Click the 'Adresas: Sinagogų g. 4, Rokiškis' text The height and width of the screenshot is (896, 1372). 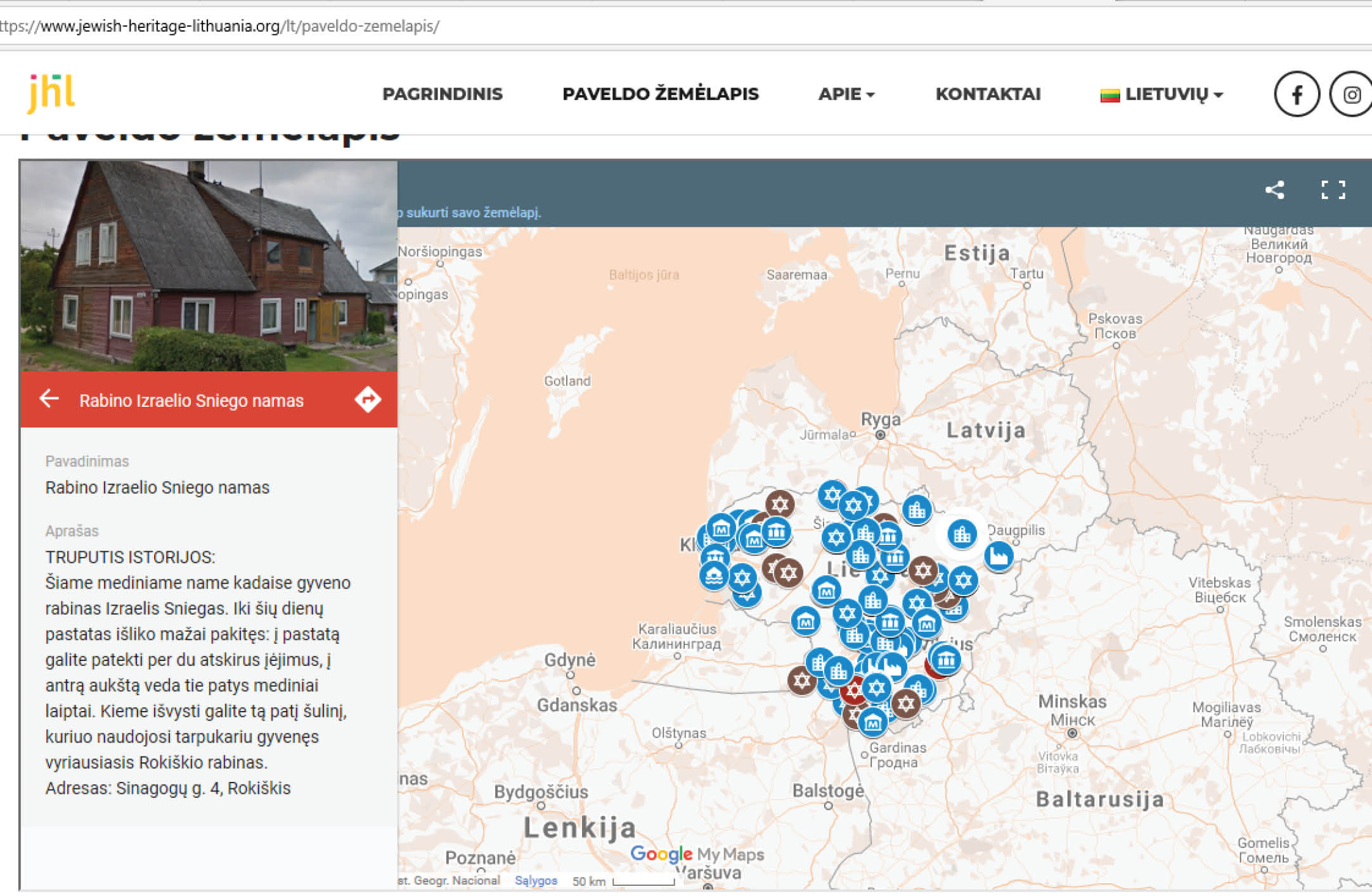[x=168, y=788]
